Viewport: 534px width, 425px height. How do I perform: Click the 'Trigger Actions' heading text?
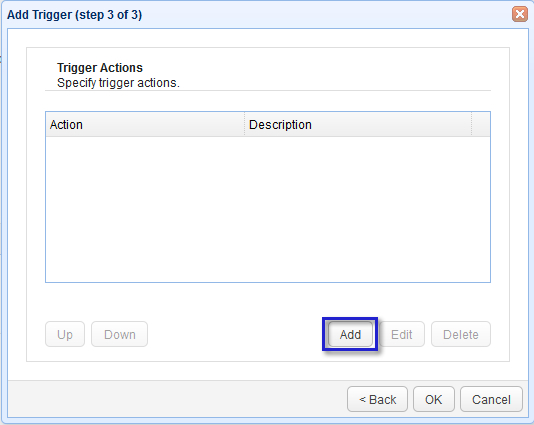(x=100, y=68)
